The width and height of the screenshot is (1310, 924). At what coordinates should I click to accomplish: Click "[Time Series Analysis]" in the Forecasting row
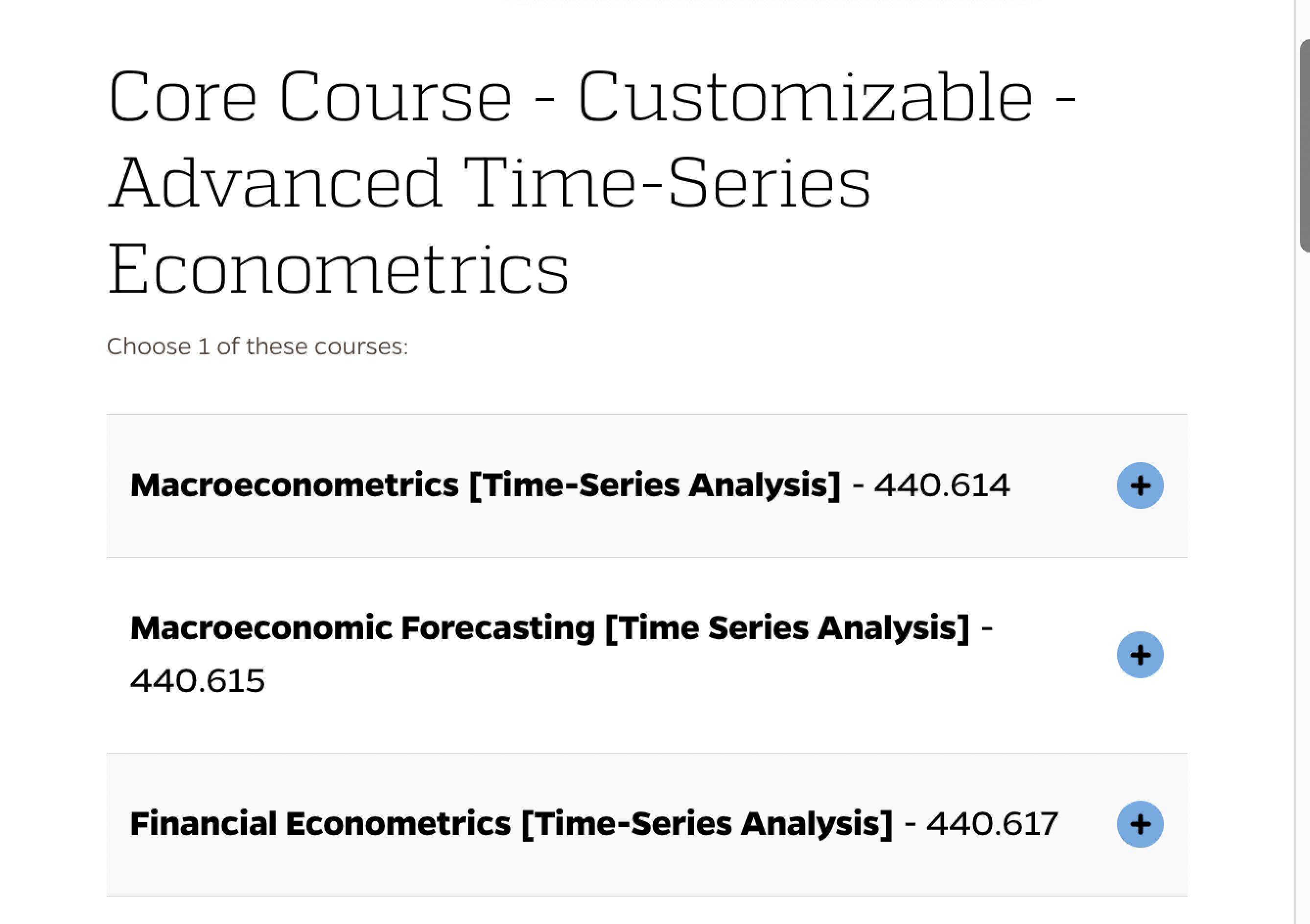tap(787, 628)
